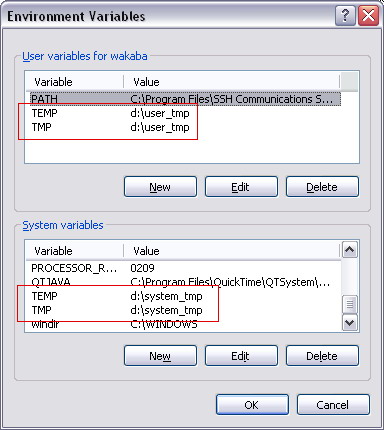Click the QuickTime QTSystem path value
384x430 pixels.
click(x=230, y=282)
